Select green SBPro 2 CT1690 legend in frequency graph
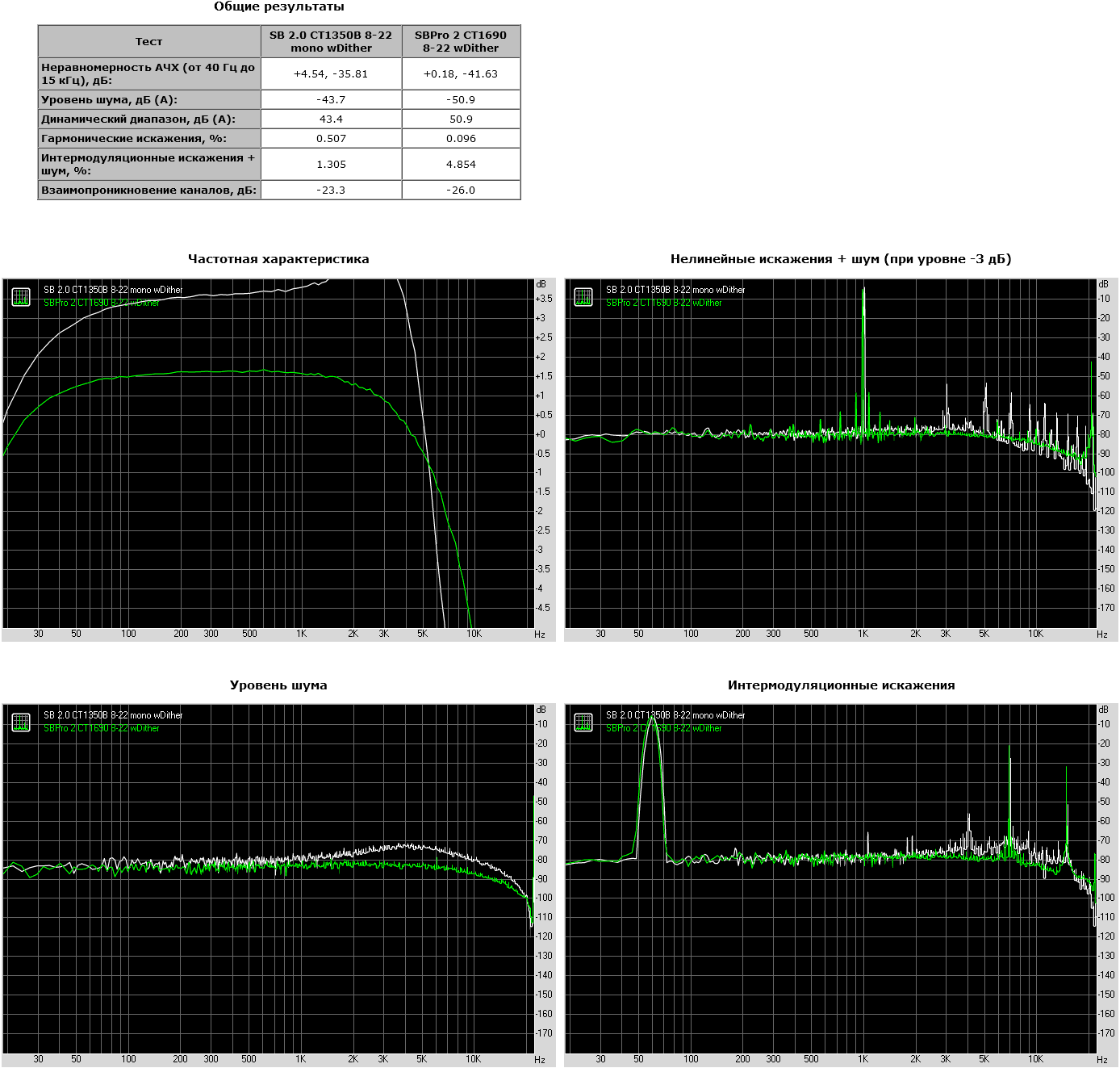 101,303
